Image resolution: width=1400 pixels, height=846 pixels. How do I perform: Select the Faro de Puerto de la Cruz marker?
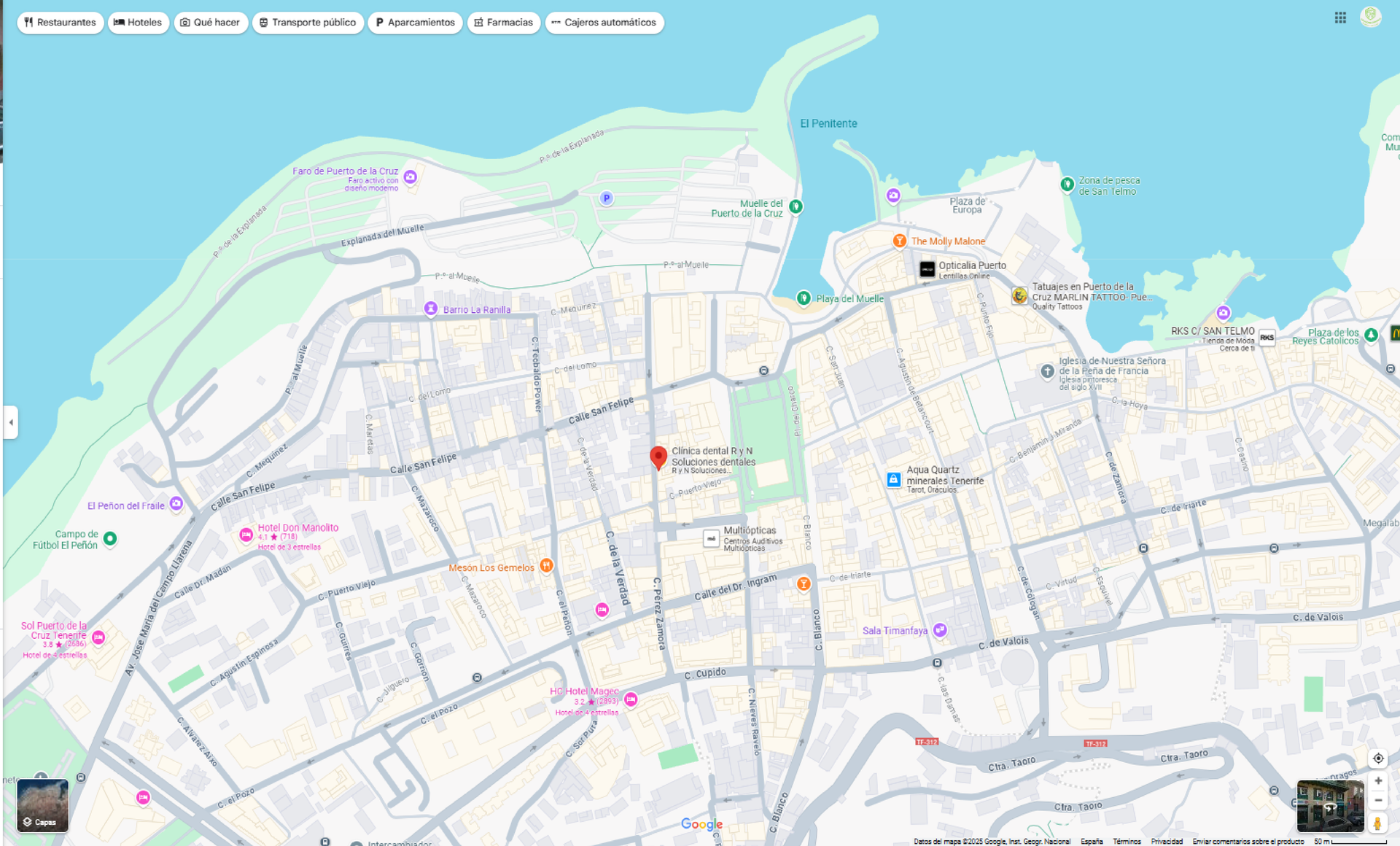pos(411,176)
